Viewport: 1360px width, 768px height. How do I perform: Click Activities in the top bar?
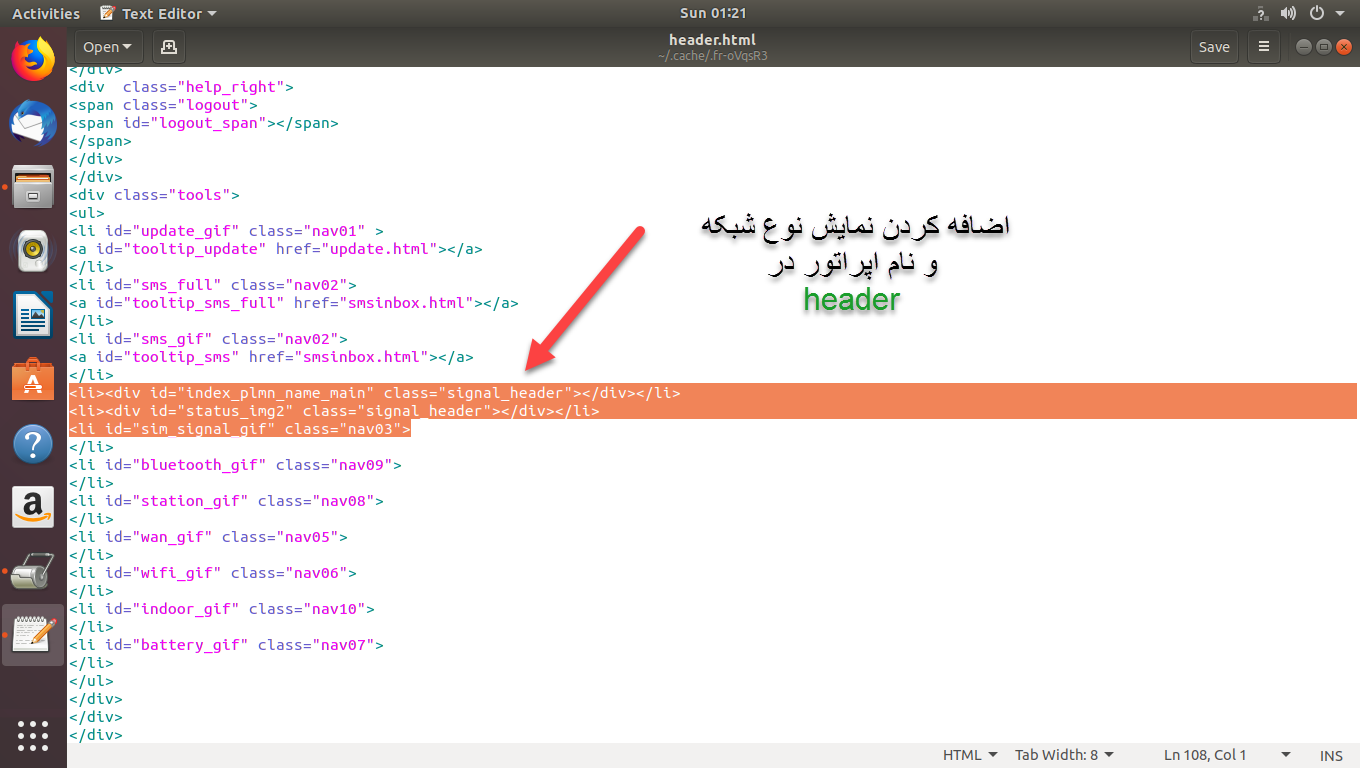(46, 13)
